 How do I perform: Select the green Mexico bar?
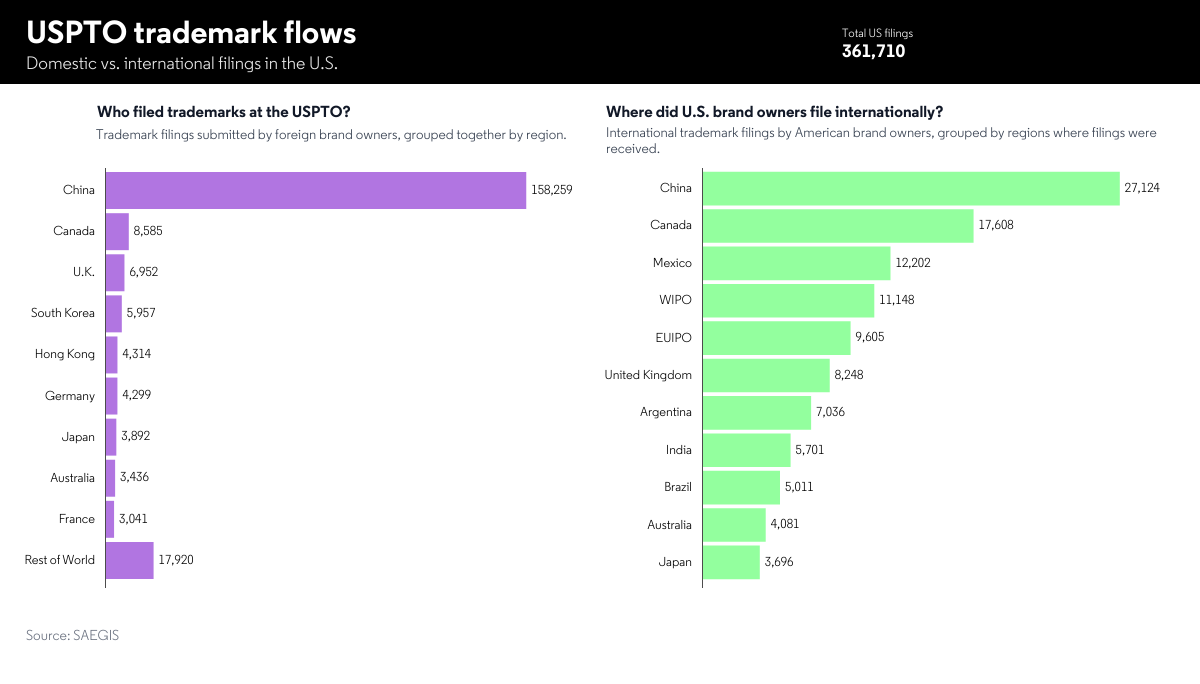click(796, 263)
